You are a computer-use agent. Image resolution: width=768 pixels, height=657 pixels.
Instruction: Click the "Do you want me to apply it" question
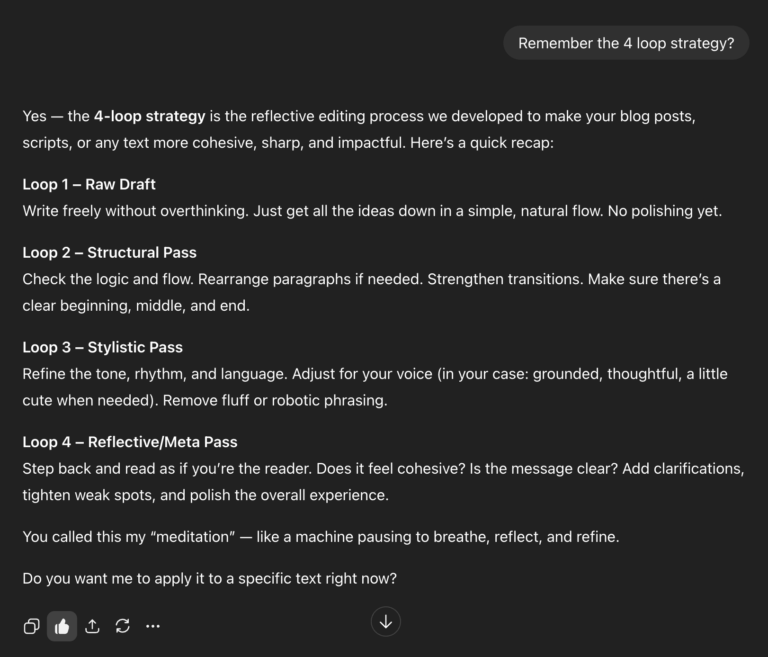(209, 578)
